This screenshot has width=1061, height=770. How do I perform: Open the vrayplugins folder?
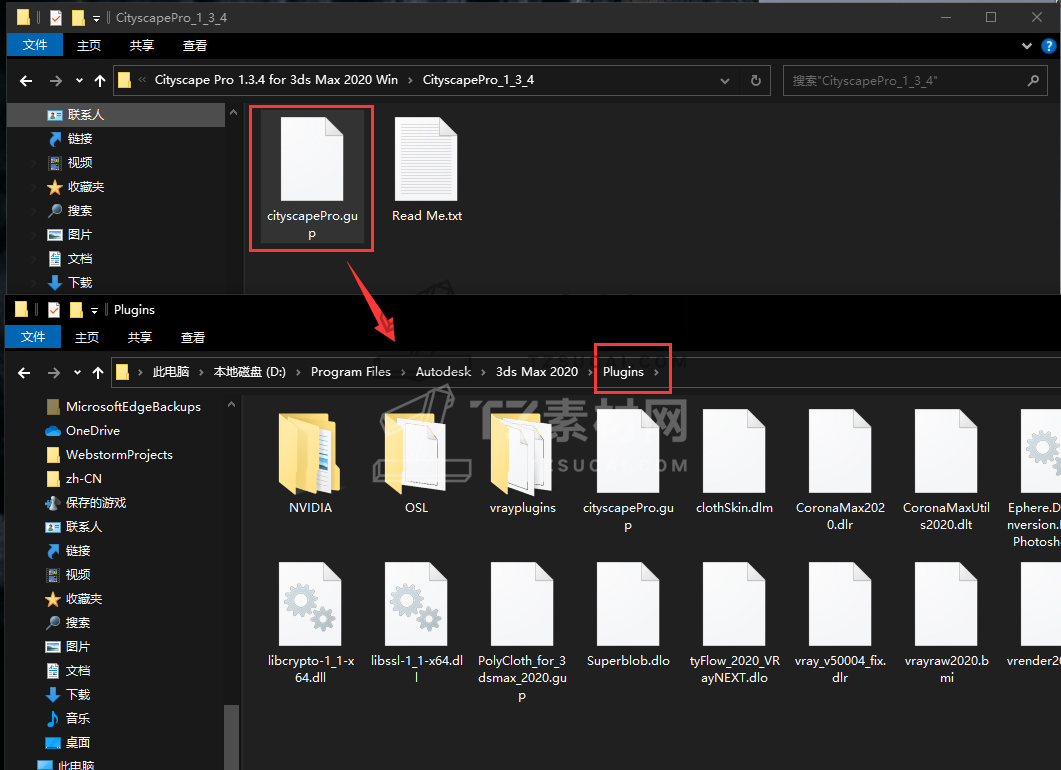pos(522,463)
